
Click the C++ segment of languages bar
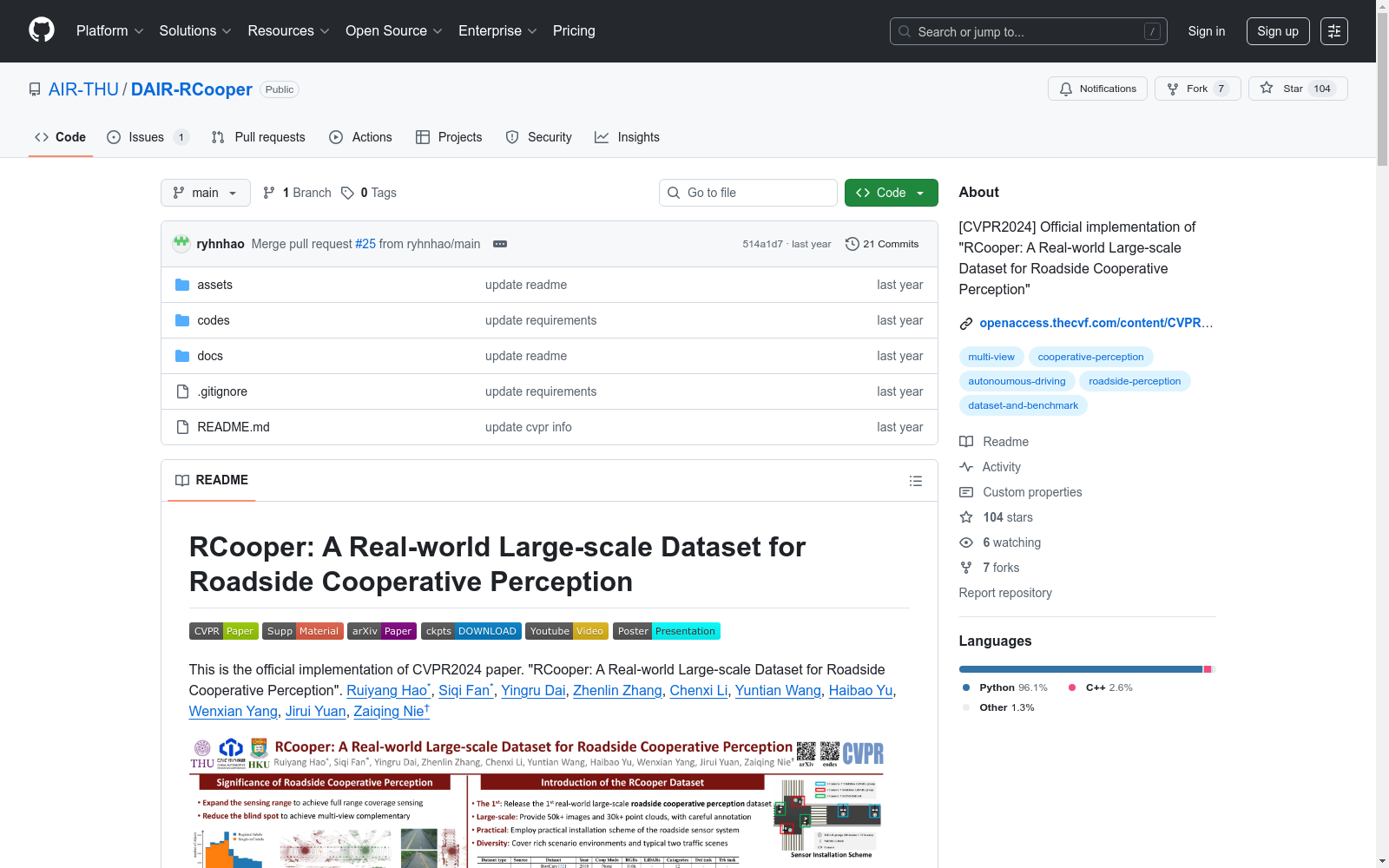1207,669
